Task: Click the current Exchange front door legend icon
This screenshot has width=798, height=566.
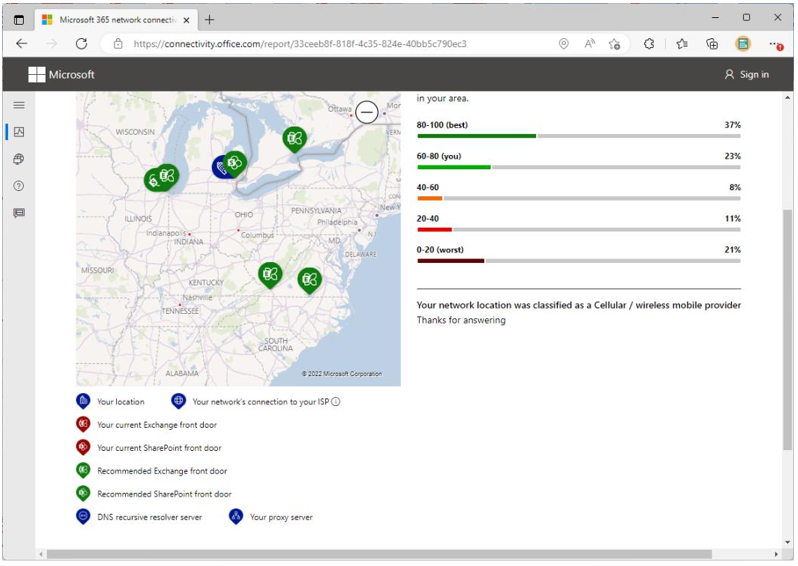Action: pos(83,424)
